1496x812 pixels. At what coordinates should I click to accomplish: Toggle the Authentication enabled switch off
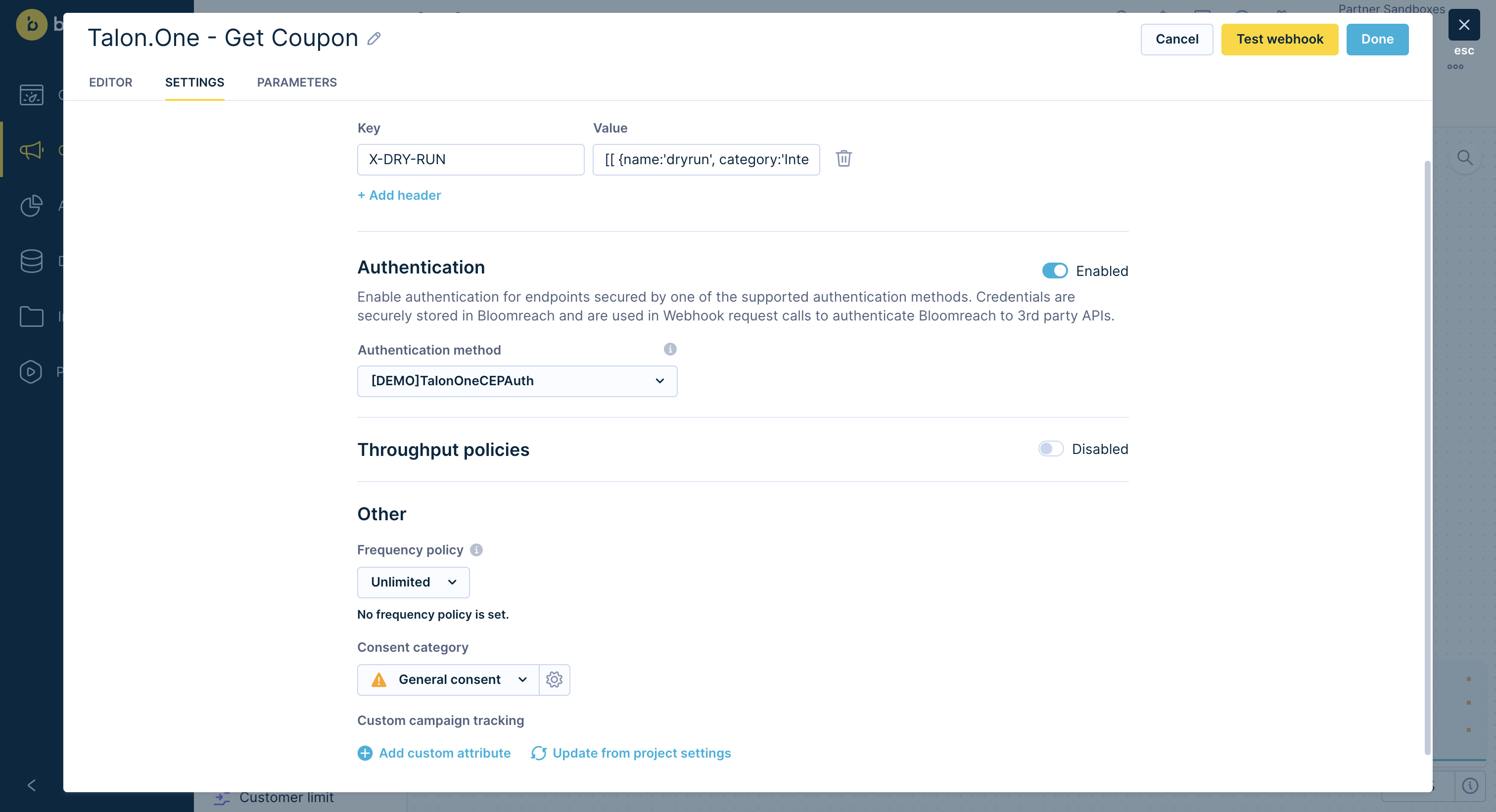pos(1054,270)
